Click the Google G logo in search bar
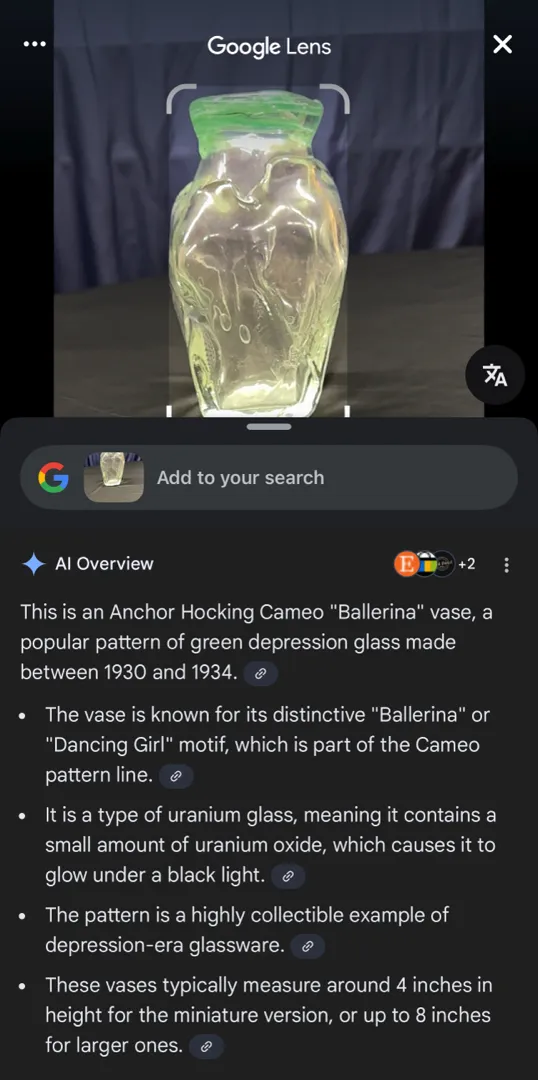 coord(54,477)
